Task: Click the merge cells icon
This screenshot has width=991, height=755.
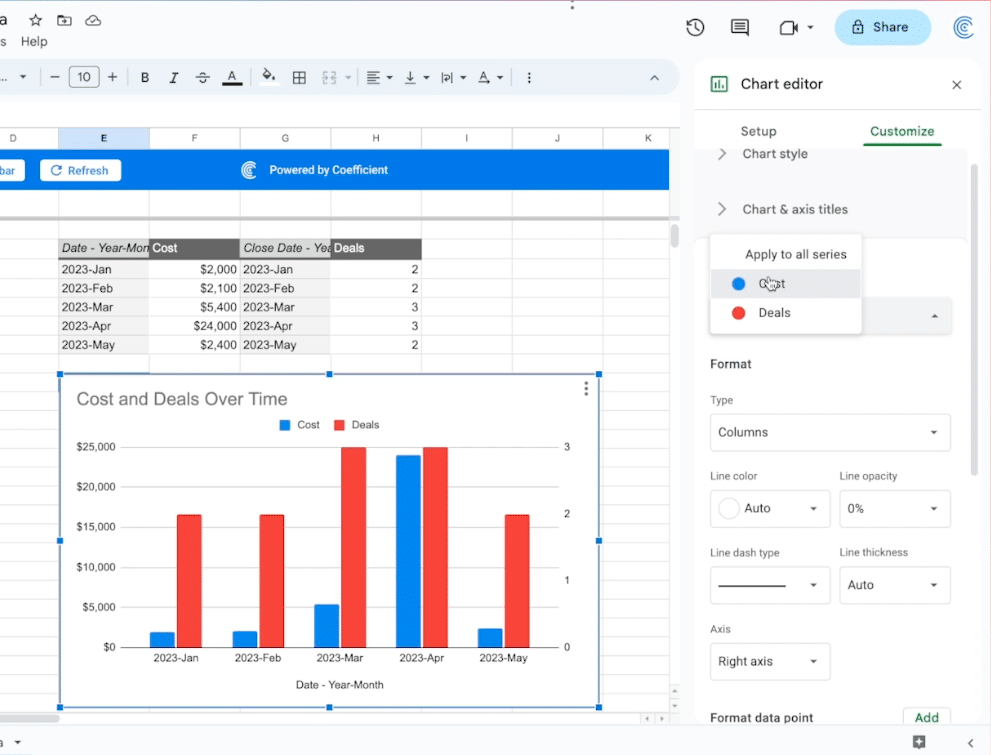Action: [329, 77]
